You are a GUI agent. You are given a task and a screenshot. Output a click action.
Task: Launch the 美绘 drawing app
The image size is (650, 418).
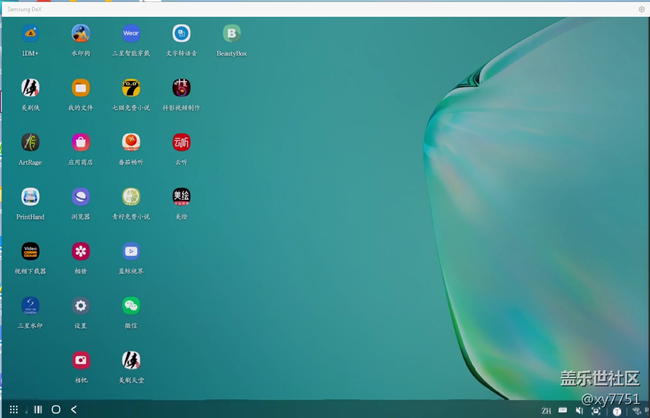181,197
